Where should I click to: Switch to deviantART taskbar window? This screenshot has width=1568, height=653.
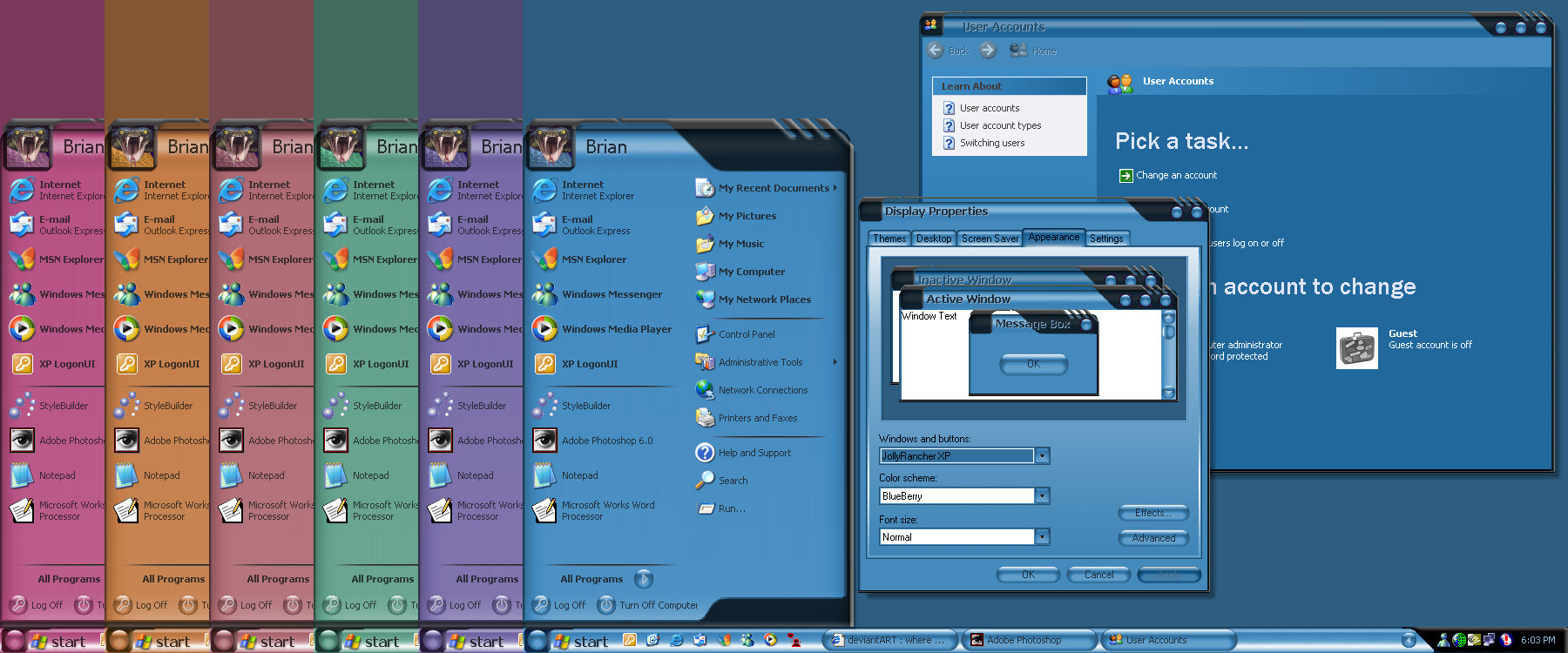point(889,640)
